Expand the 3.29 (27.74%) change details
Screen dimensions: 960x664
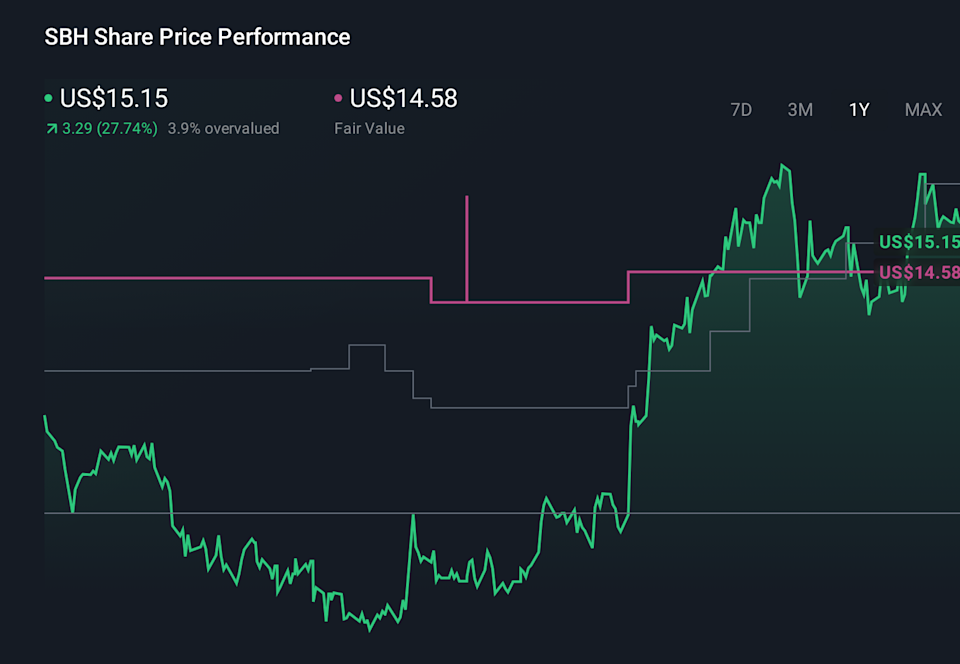tap(110, 128)
